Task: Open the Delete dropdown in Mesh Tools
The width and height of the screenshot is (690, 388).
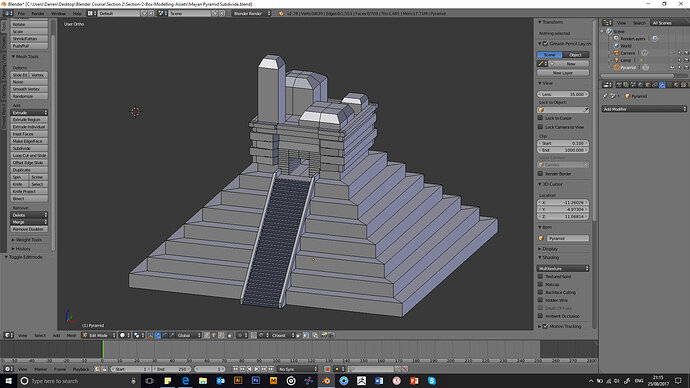Action: [29, 215]
